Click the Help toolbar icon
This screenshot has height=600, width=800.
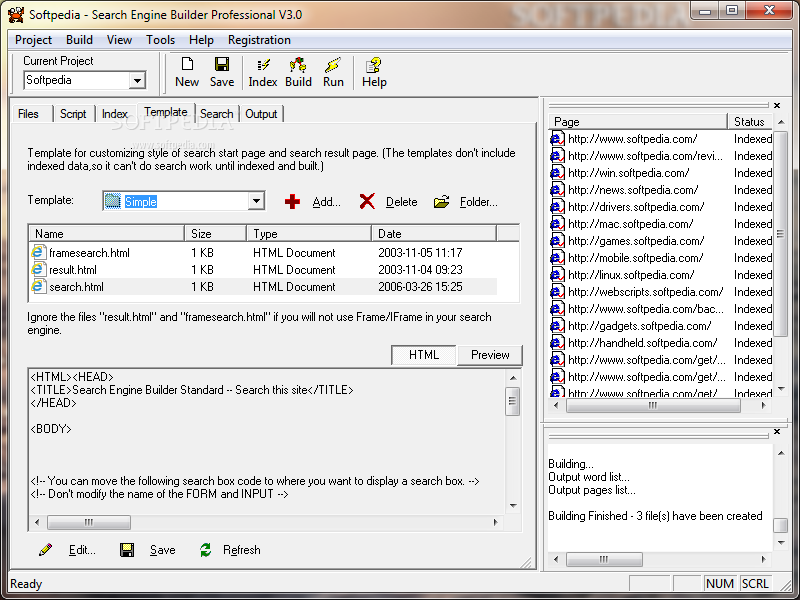373,65
